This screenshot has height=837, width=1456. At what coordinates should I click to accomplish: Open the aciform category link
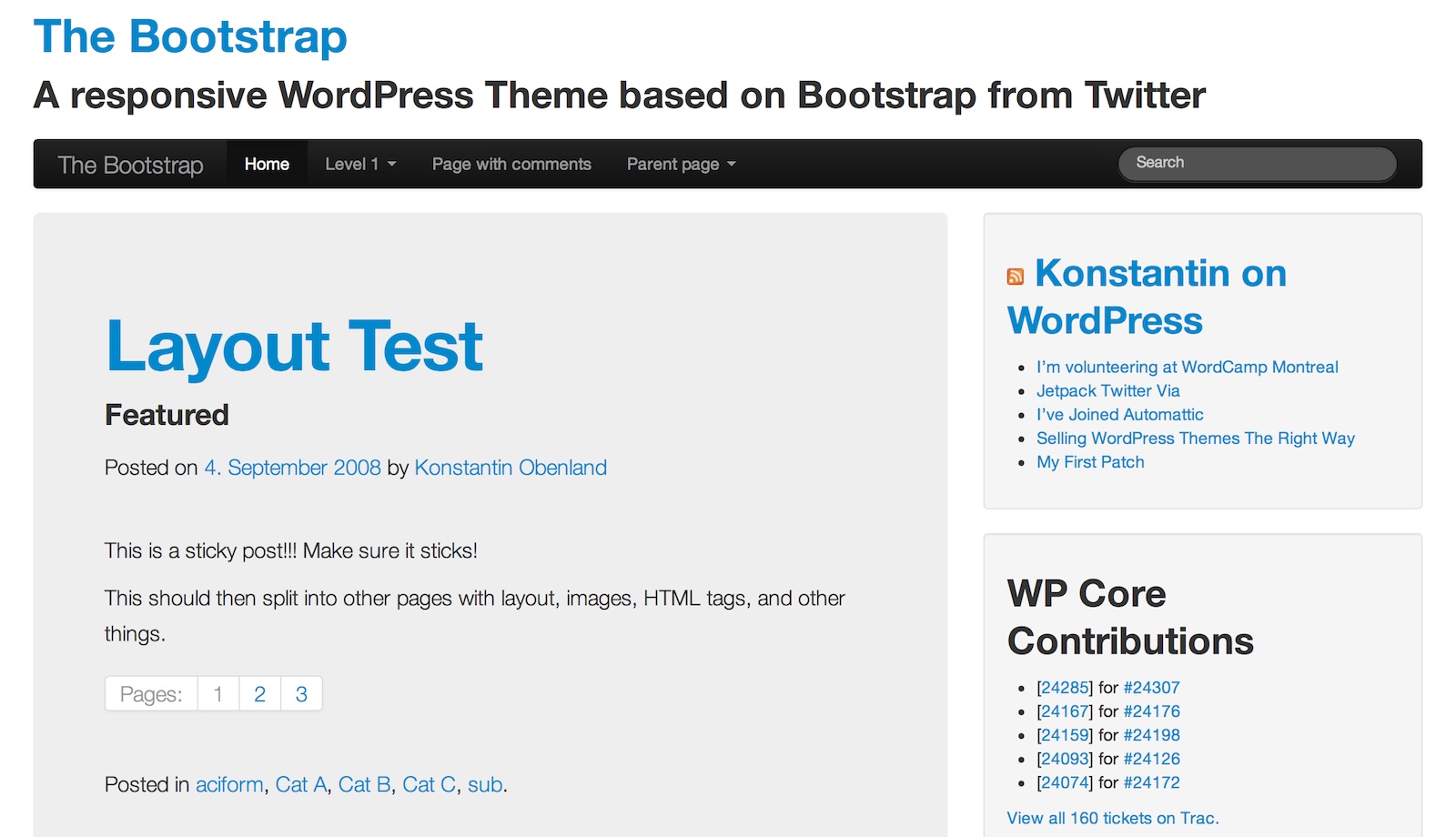point(229,785)
